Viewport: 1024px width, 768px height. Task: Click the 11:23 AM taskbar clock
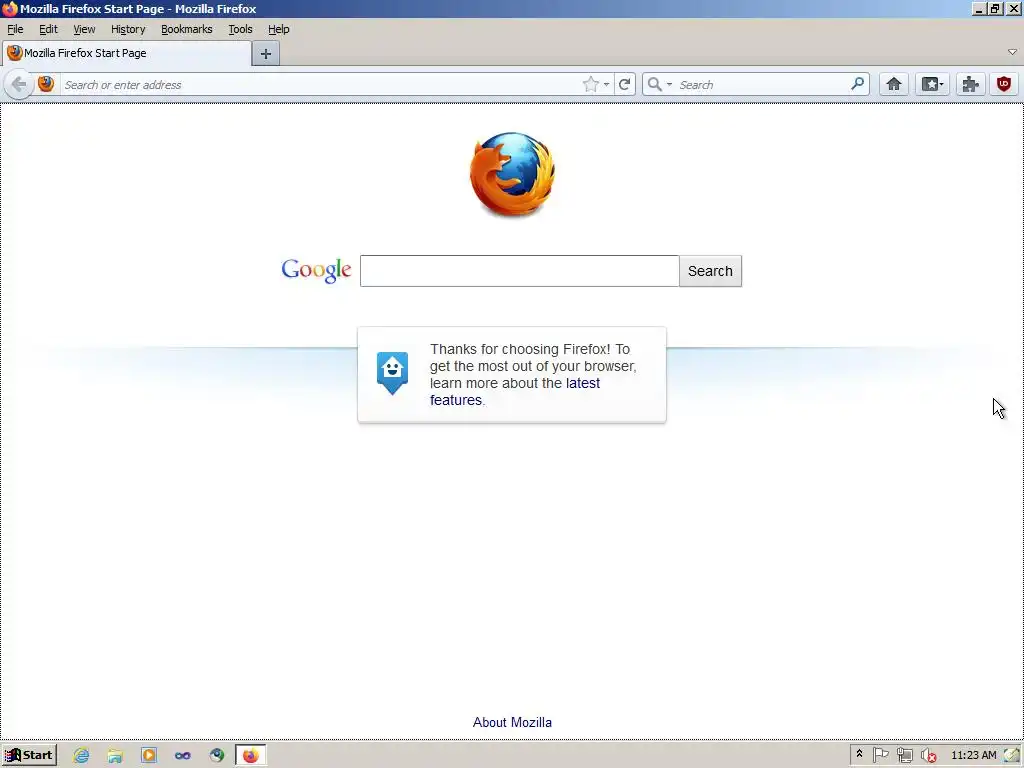pos(974,756)
